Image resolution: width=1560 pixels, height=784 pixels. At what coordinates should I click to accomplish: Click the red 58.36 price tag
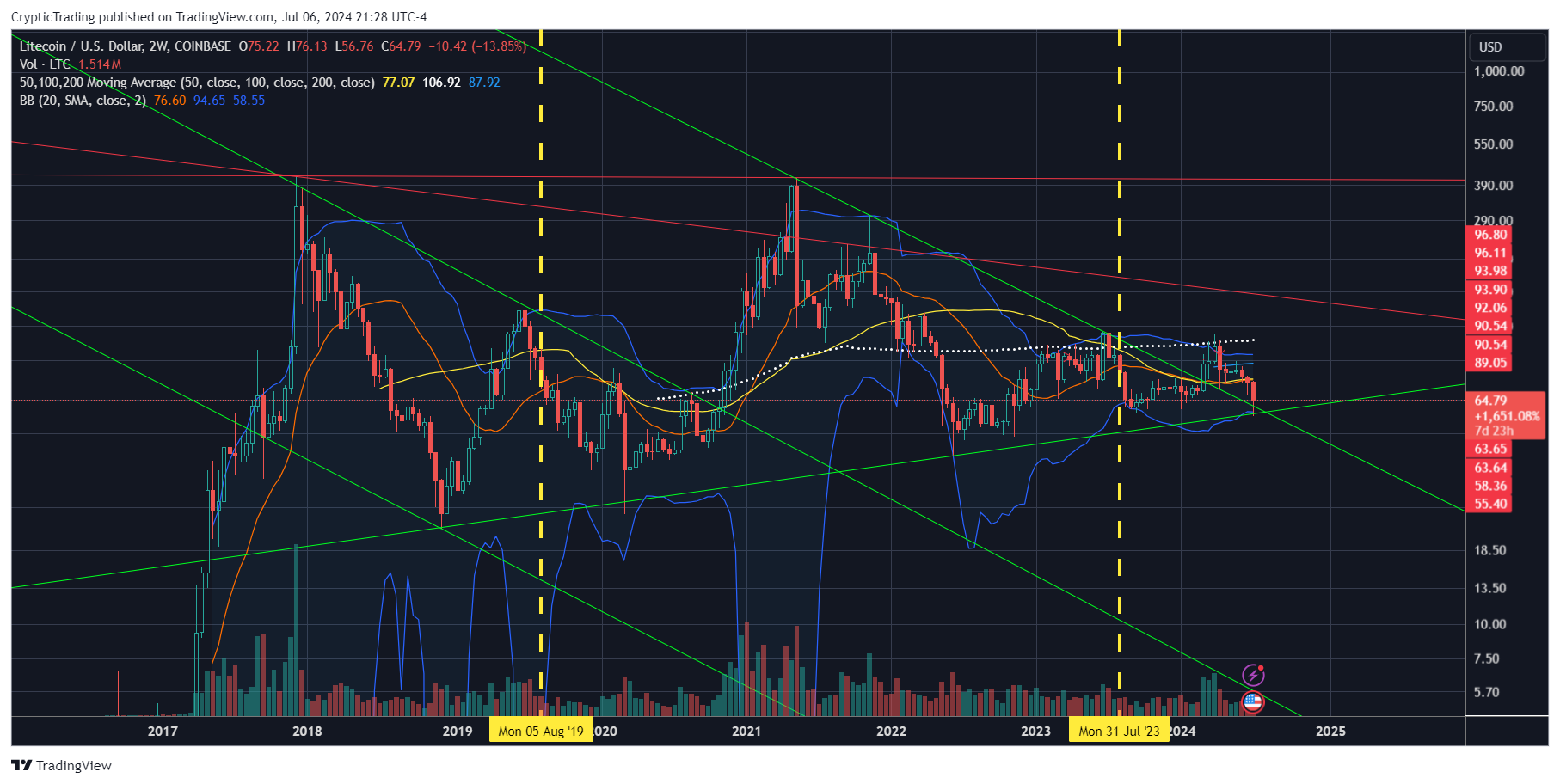(x=1489, y=486)
